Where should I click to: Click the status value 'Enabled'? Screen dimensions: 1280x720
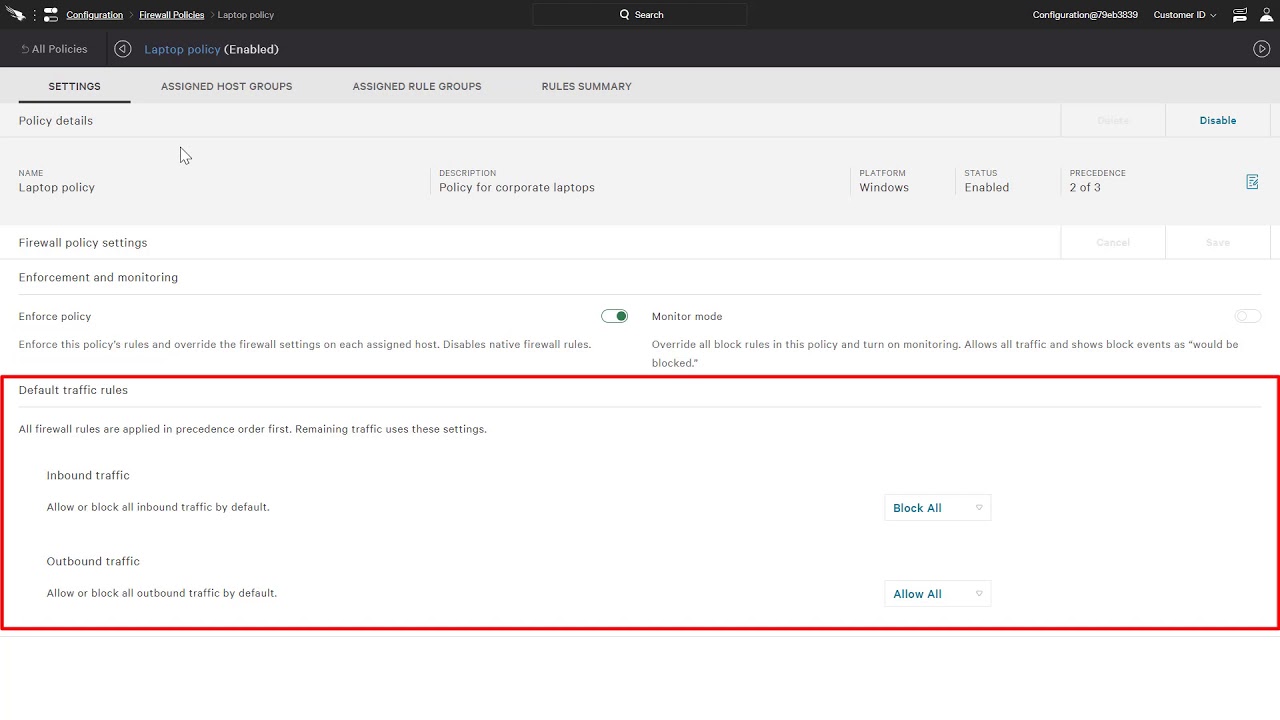987,187
